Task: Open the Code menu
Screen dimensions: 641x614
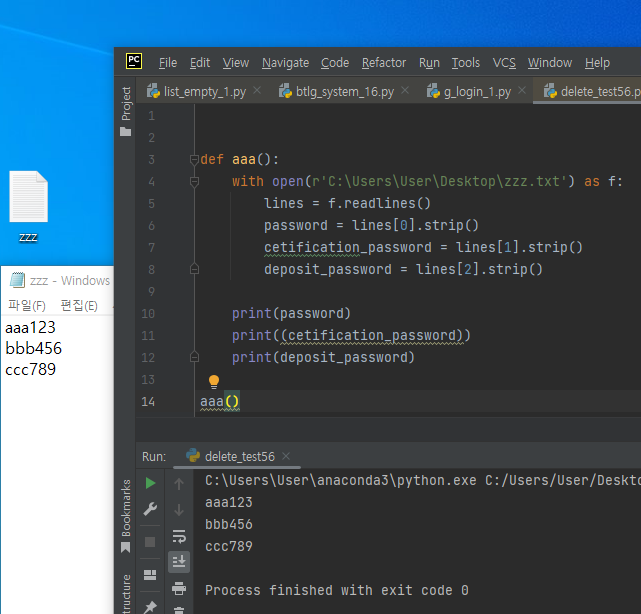Action: pyautogui.click(x=335, y=63)
